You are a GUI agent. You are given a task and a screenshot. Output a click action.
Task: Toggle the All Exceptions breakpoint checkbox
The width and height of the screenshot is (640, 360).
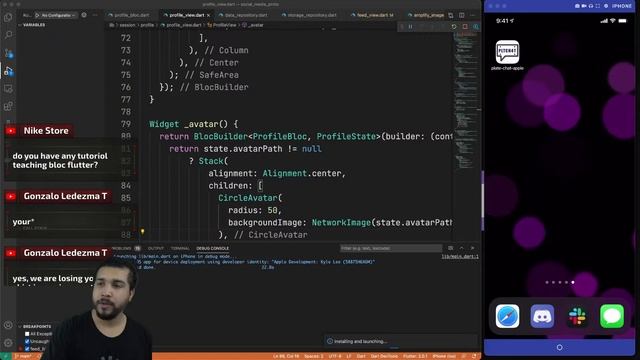pyautogui.click(x=27, y=334)
